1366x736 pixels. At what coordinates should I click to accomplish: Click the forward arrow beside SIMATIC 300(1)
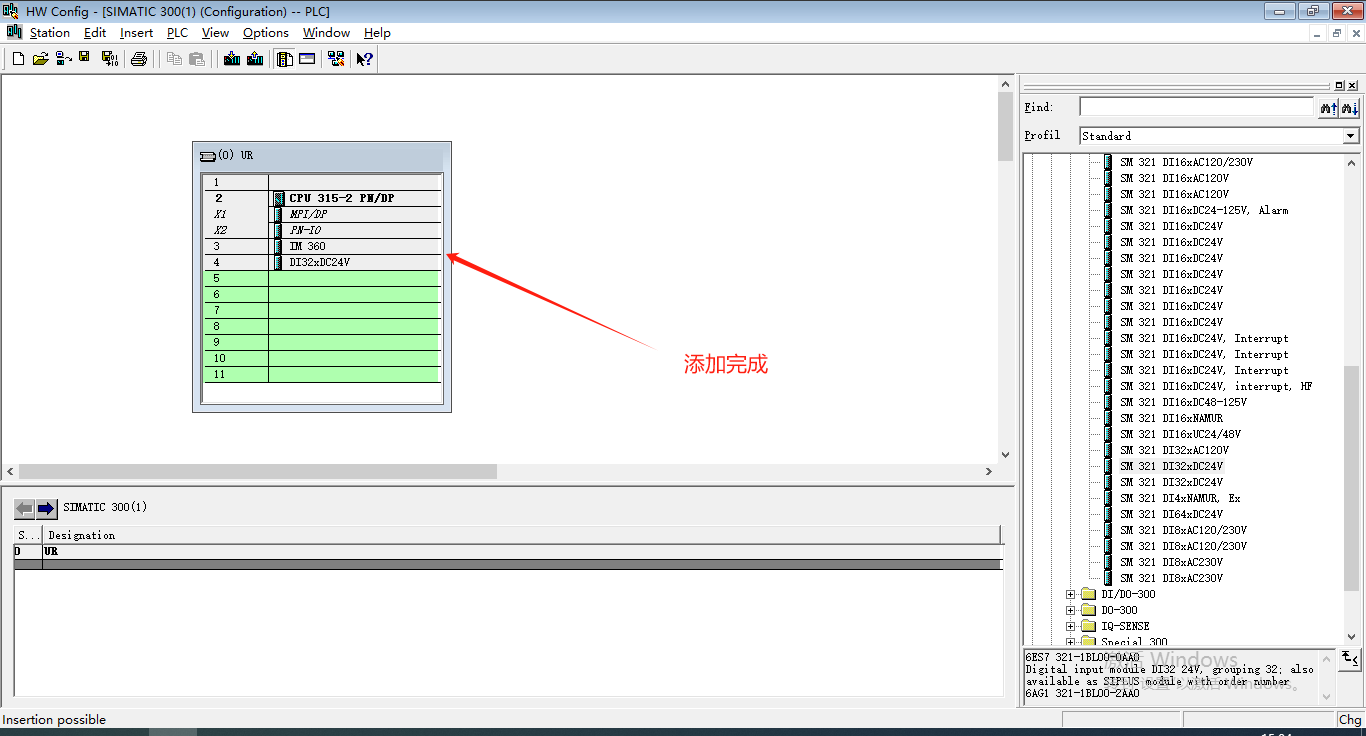click(46, 508)
